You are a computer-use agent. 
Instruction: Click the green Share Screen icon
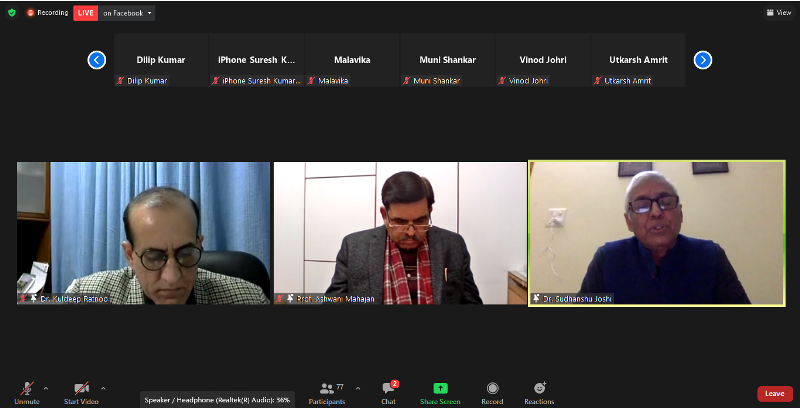point(440,388)
